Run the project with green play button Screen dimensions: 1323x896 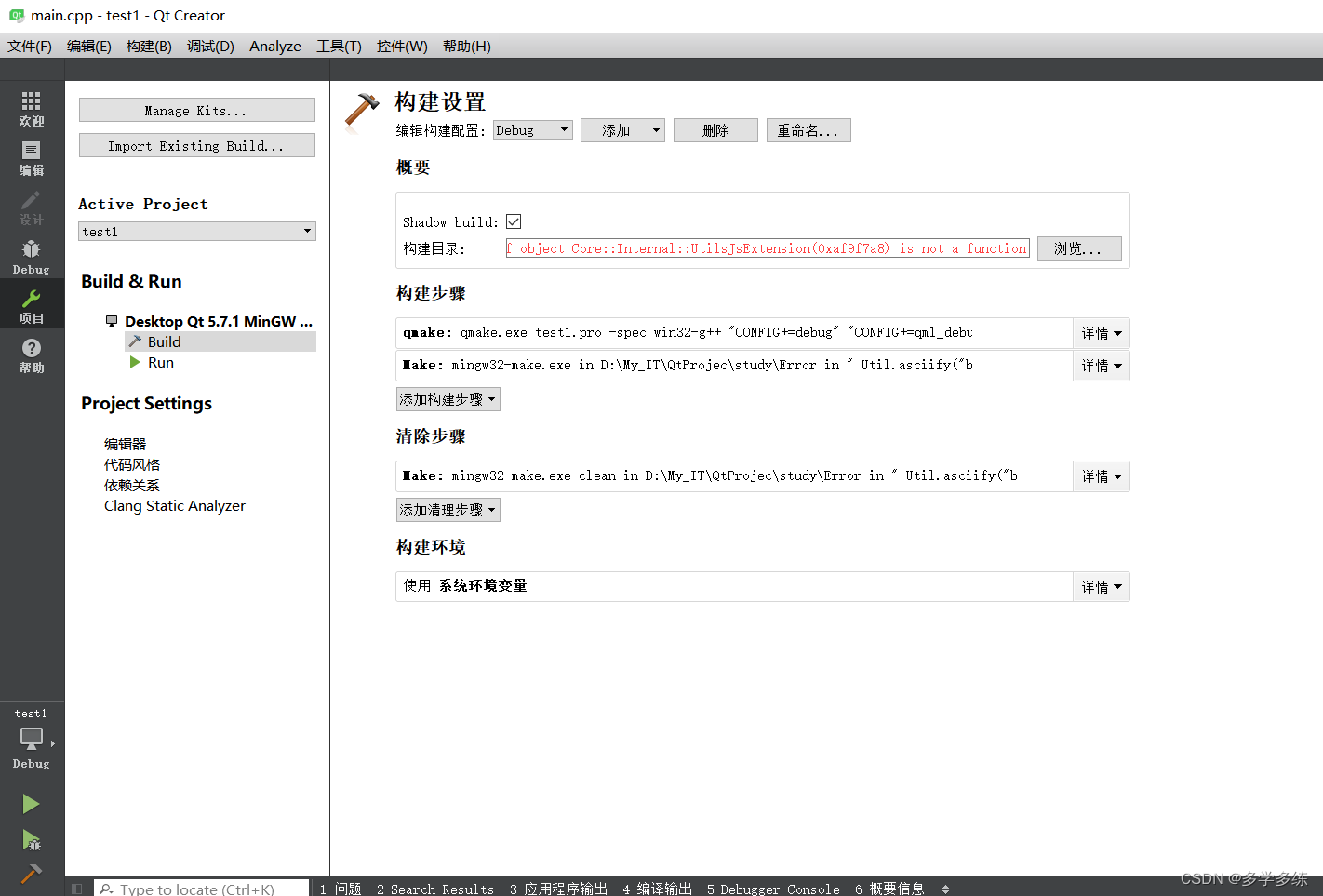click(x=31, y=804)
